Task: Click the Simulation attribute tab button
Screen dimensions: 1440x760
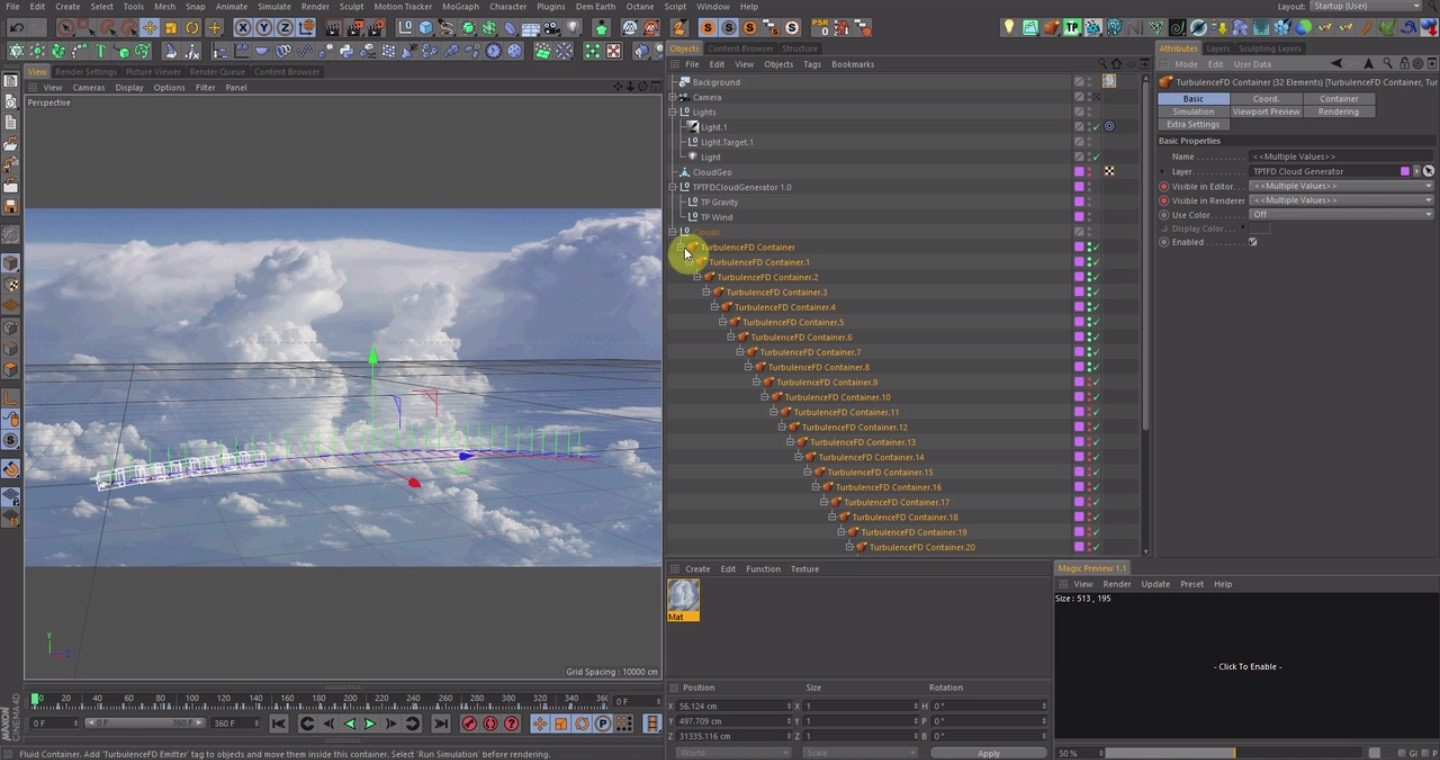Action: point(1193,112)
